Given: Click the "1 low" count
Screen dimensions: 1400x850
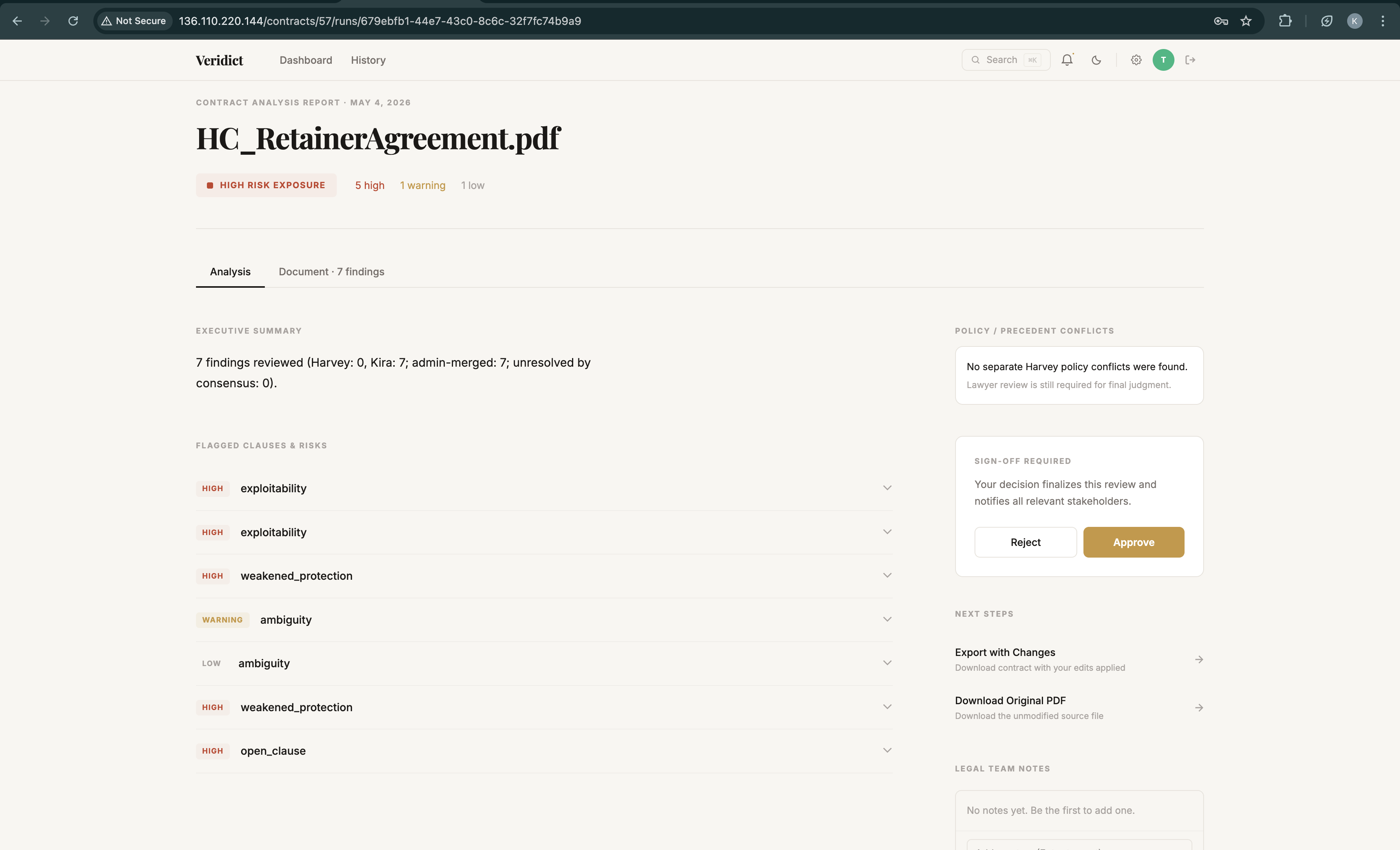Looking at the screenshot, I should pos(473,185).
